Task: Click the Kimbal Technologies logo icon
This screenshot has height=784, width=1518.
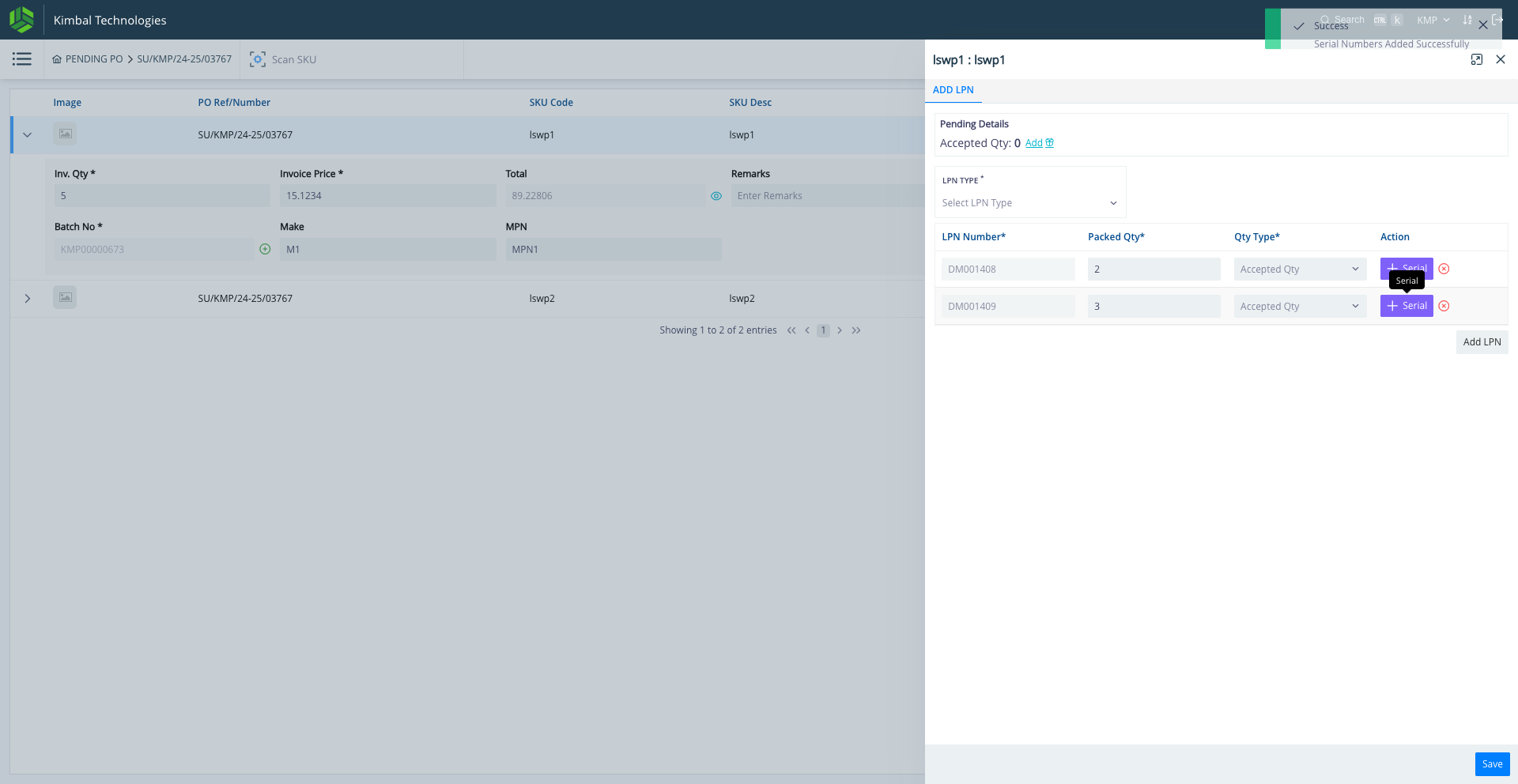Action: [21, 20]
